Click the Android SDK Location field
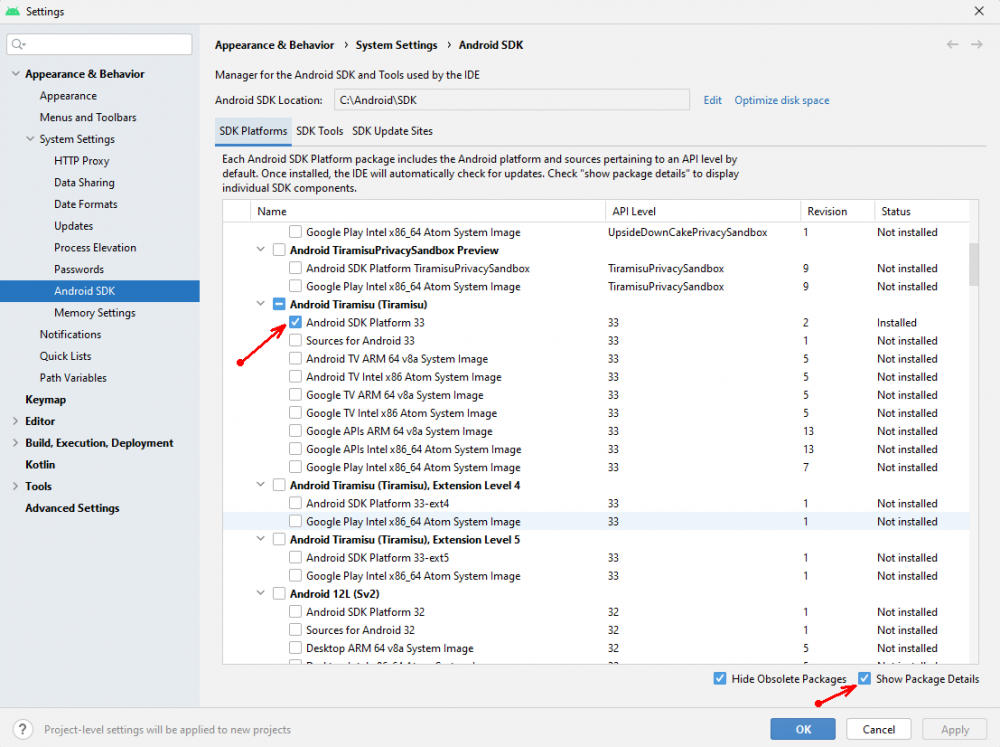Viewport: 1000px width, 747px height. pyautogui.click(x=511, y=100)
